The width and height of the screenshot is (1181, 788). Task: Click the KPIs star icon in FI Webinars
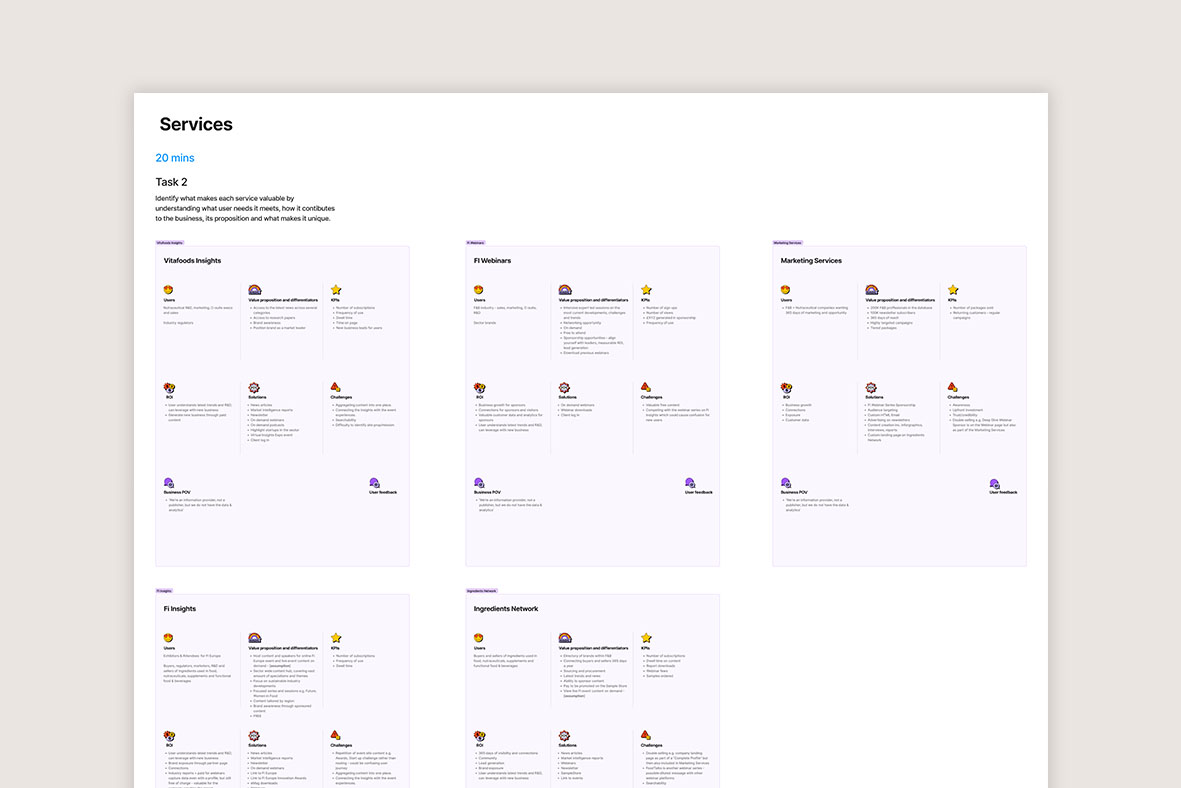[x=646, y=290]
